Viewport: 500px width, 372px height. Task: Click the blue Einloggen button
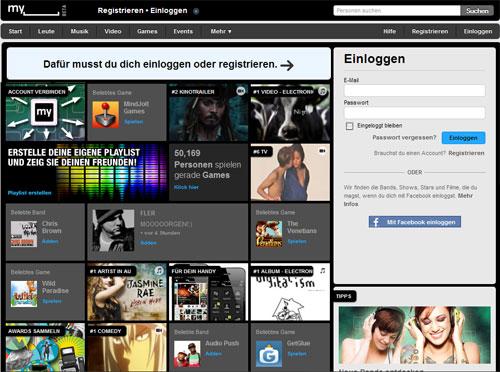point(463,138)
